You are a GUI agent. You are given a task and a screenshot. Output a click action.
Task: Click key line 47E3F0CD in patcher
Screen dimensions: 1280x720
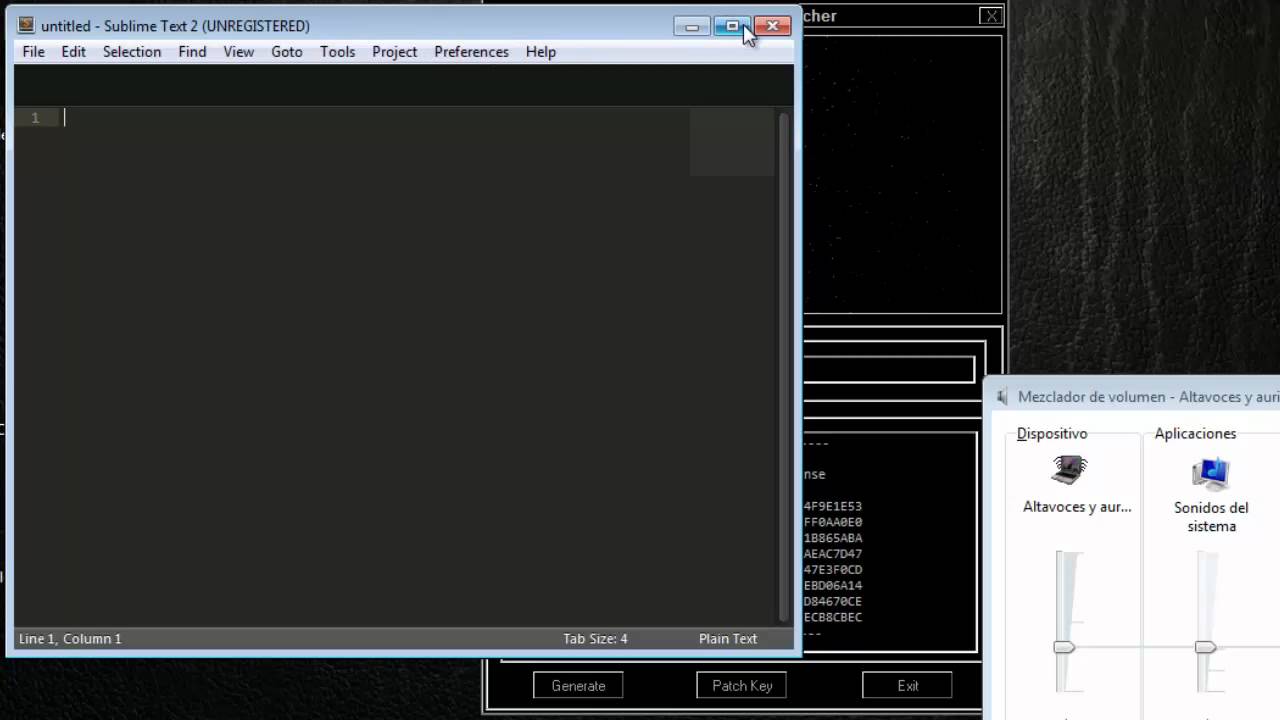[833, 570]
